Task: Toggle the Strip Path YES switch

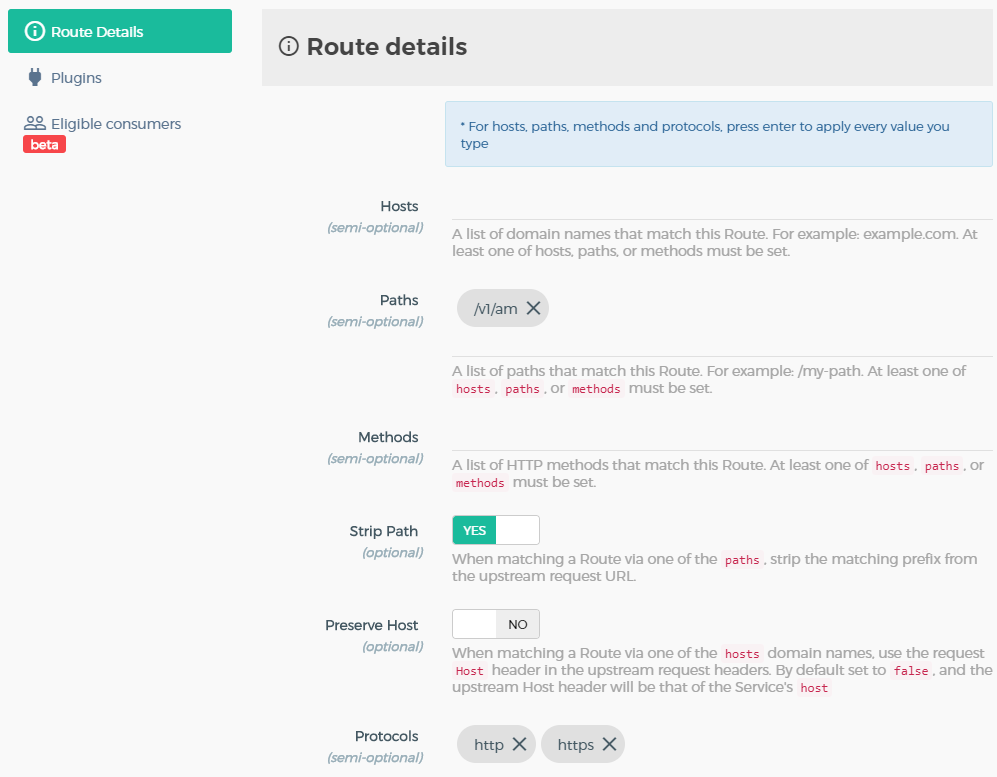Action: coord(496,530)
